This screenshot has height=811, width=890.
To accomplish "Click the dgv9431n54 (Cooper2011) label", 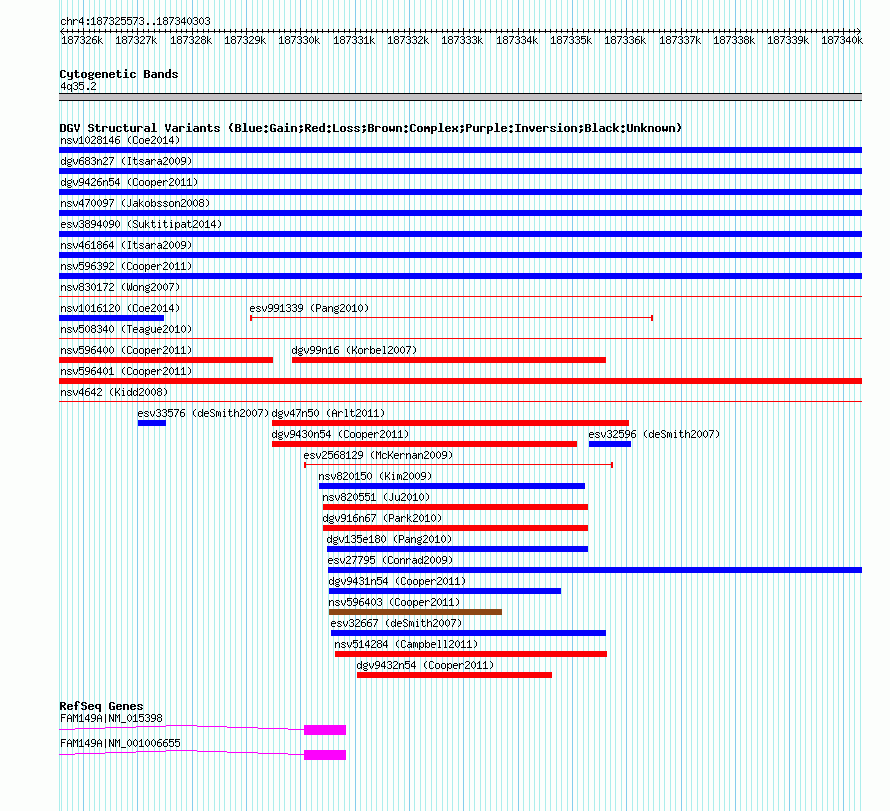I will [397, 581].
